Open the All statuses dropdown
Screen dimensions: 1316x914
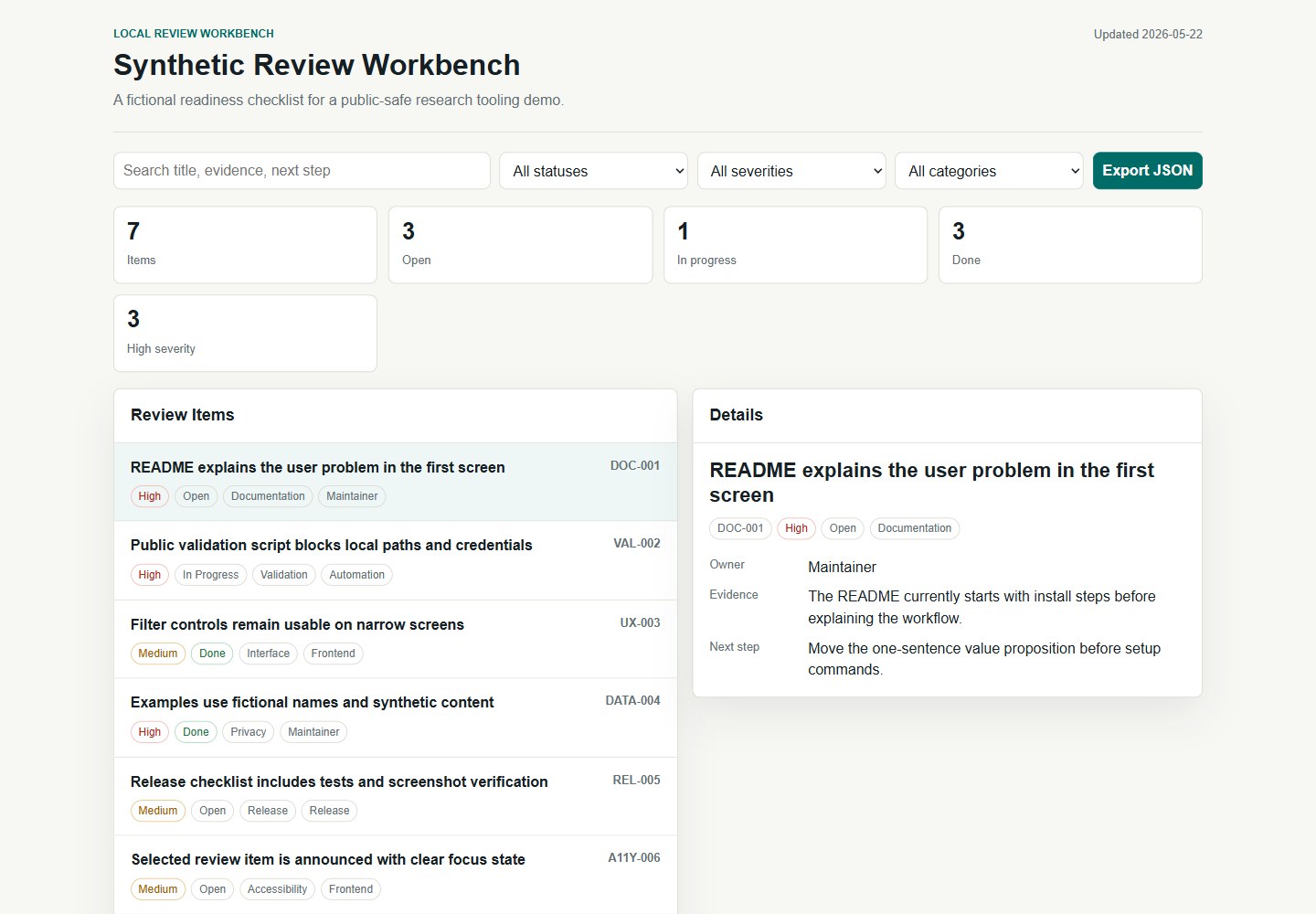click(593, 171)
